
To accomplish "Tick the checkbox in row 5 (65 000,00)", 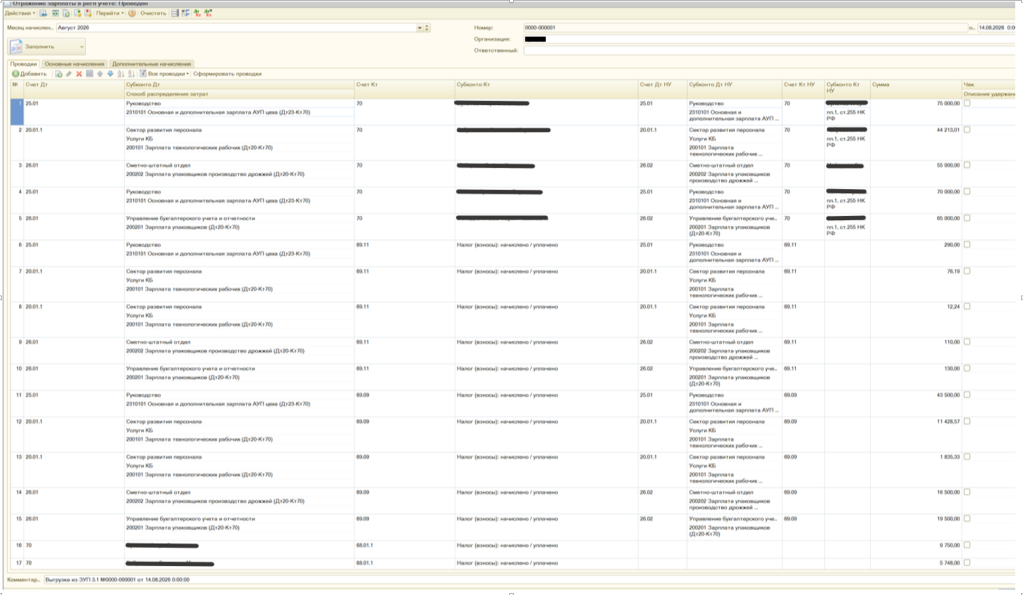I will 967,218.
